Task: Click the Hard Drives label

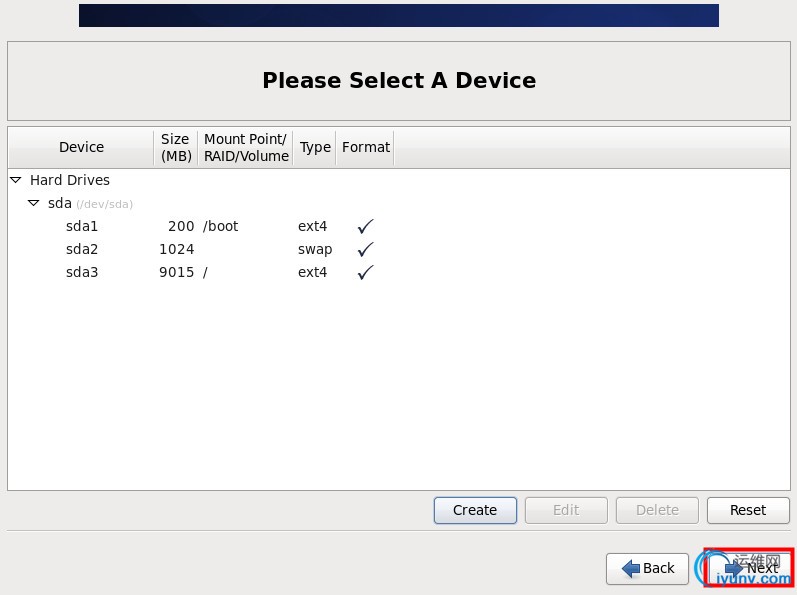Action: tap(70, 180)
